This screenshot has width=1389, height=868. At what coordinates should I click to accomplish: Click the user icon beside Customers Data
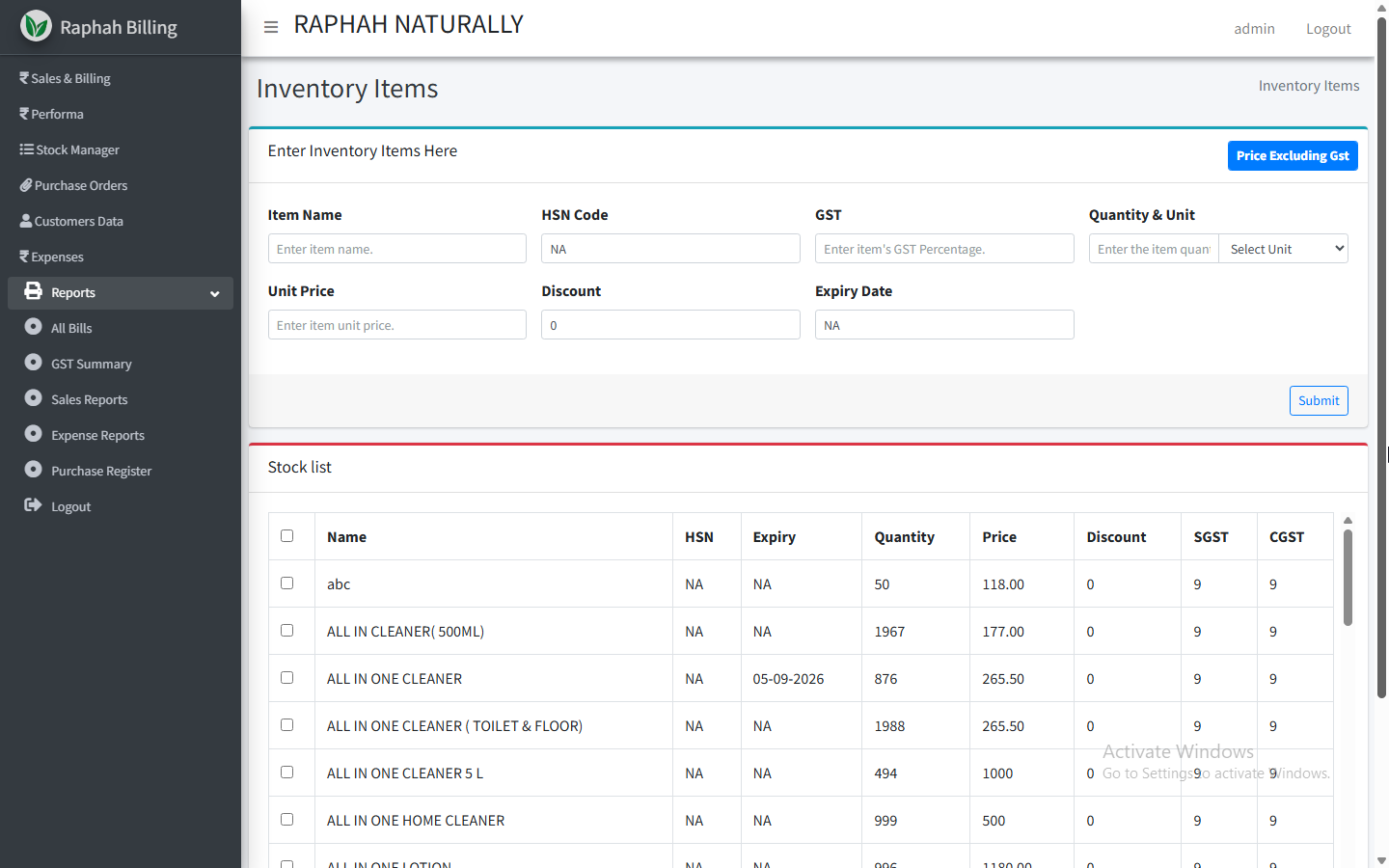point(26,221)
